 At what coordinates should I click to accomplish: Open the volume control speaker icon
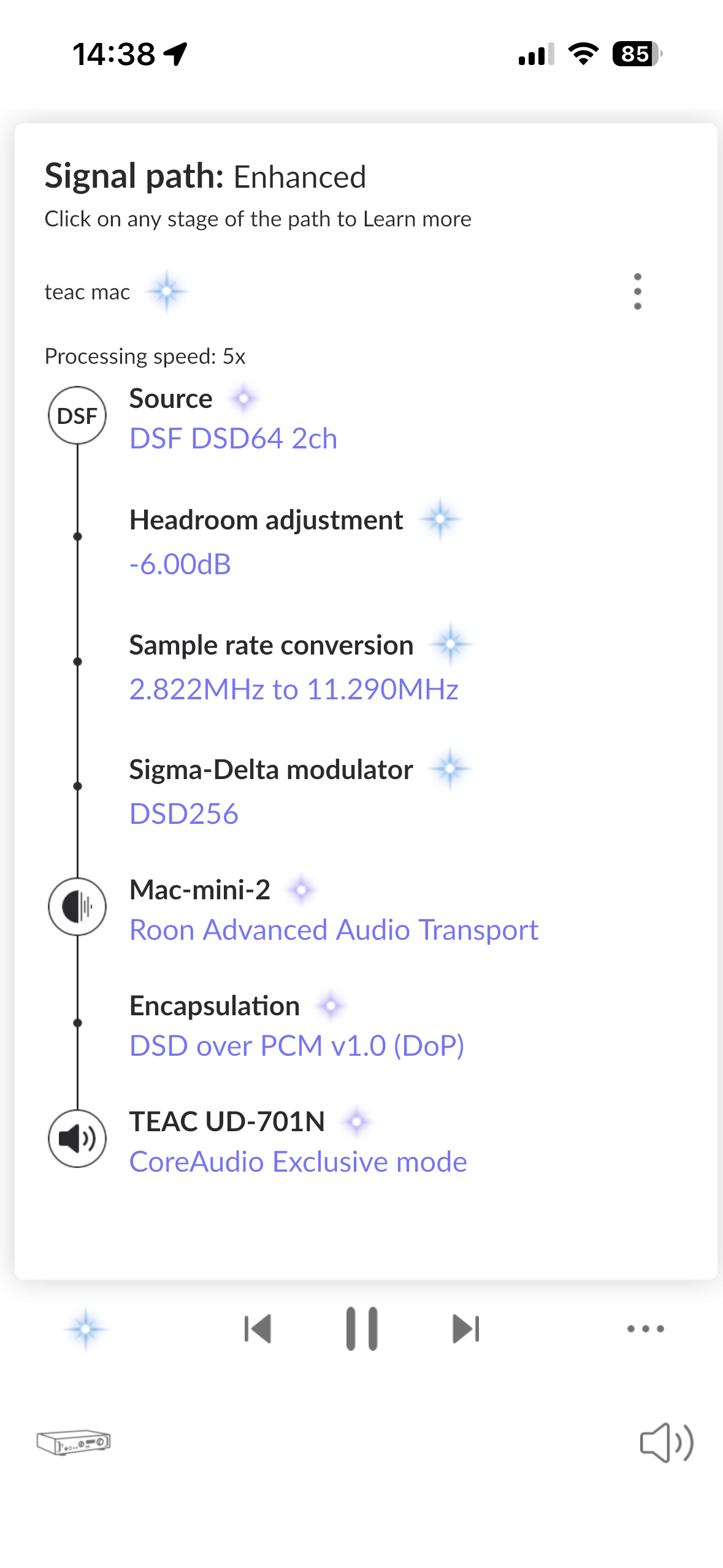667,1442
